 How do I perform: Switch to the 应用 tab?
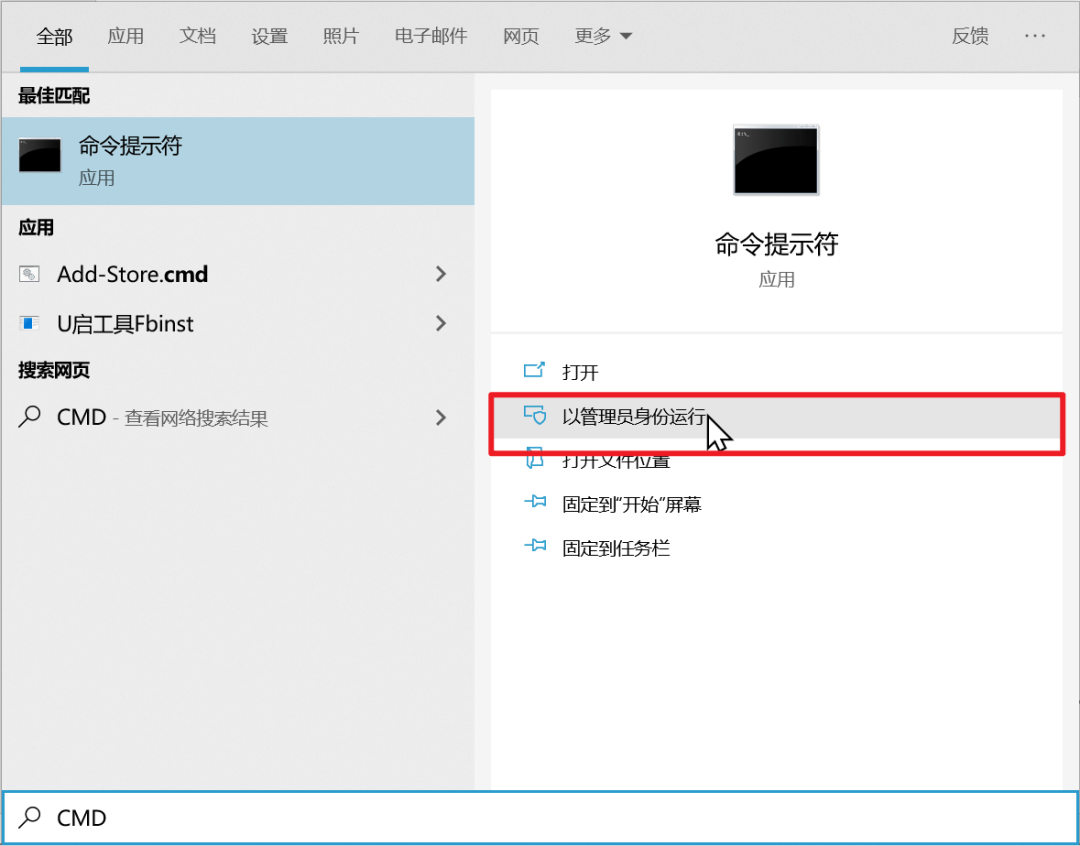(x=126, y=35)
